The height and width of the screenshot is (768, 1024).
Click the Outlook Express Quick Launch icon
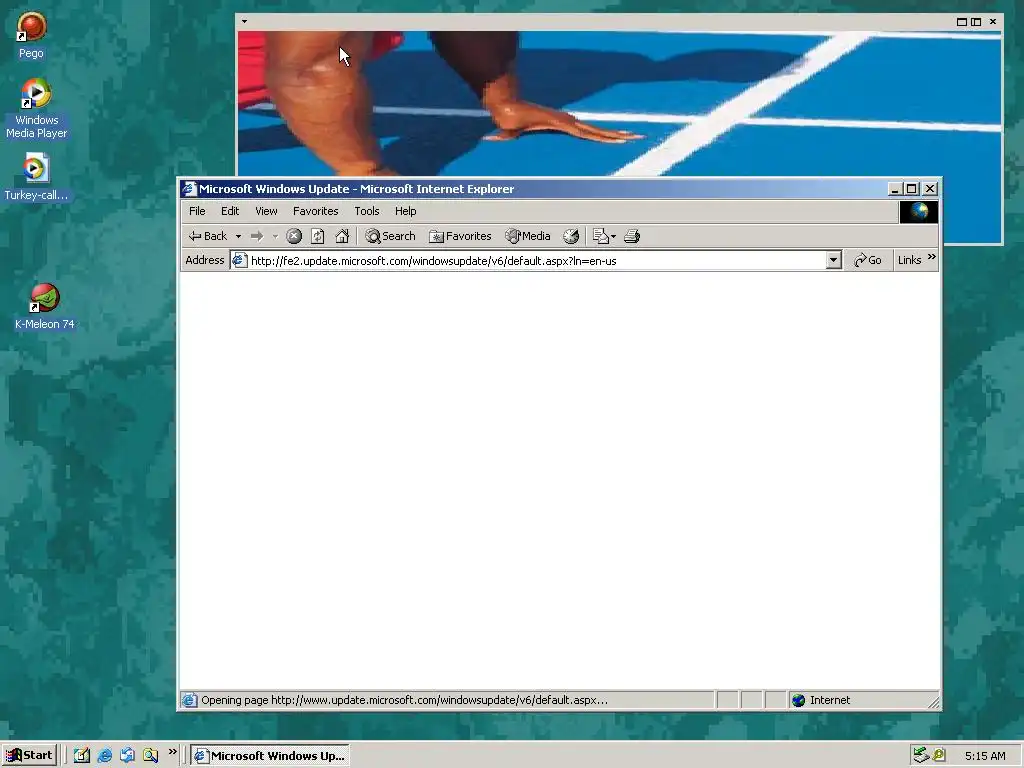[127, 756]
